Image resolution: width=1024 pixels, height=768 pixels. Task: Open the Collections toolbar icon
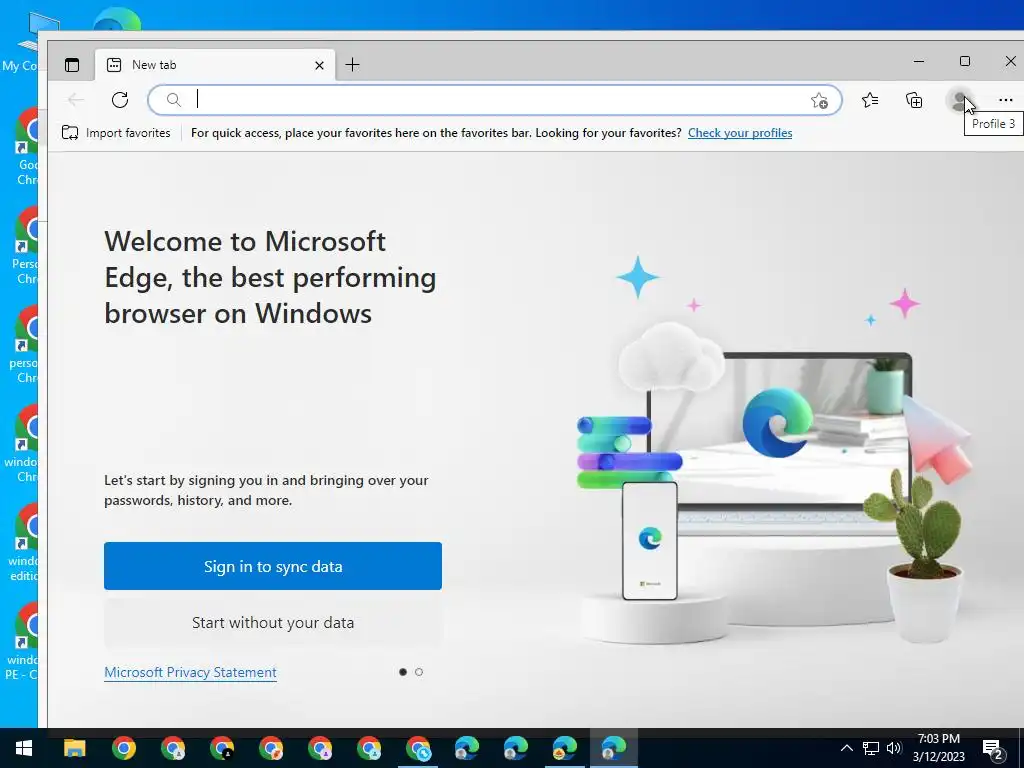tap(914, 100)
